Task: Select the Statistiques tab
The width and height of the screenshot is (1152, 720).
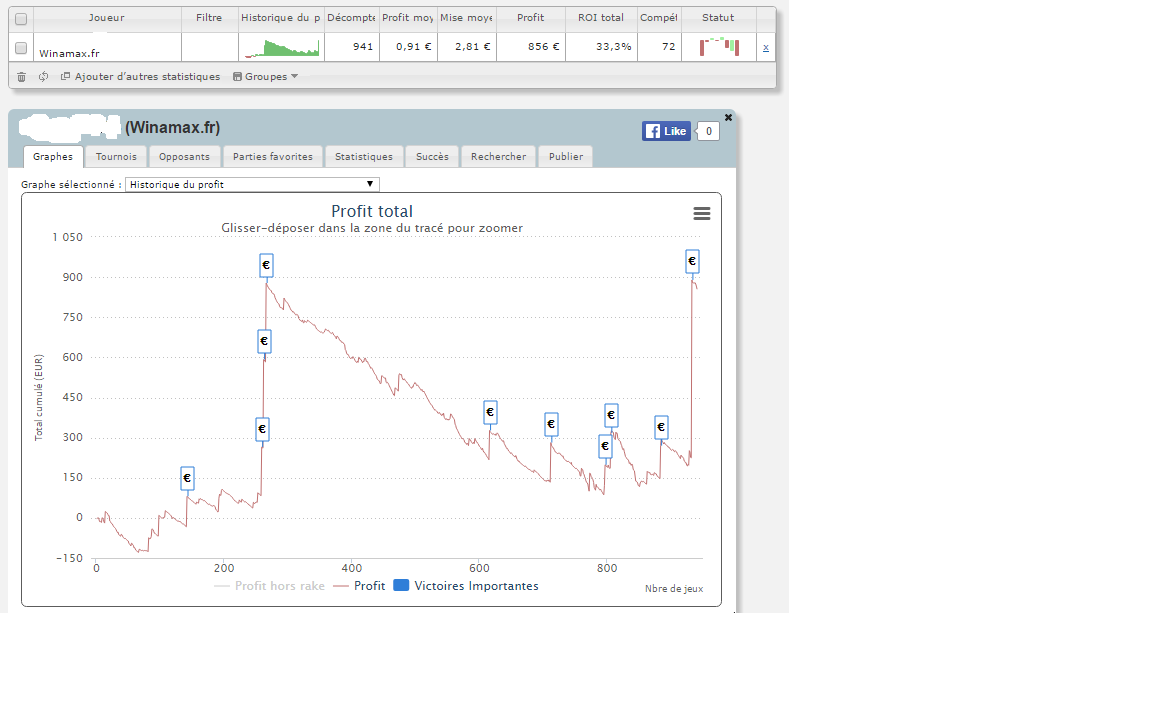Action: coord(364,156)
